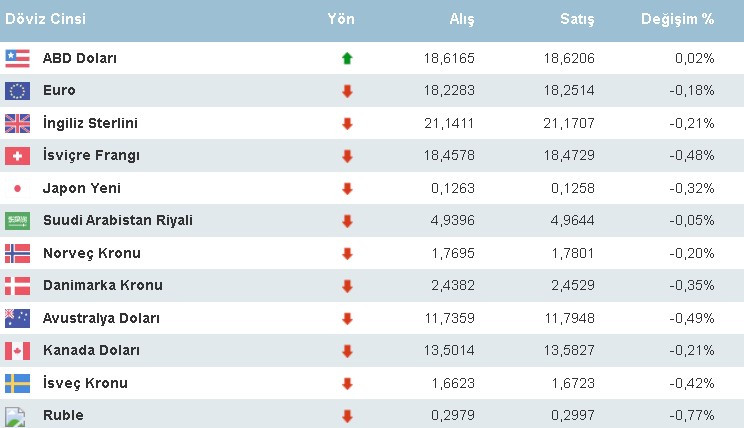This screenshot has height=428, width=744.
Task: Click the Danimarka Kronu currency name
Action: (102, 285)
